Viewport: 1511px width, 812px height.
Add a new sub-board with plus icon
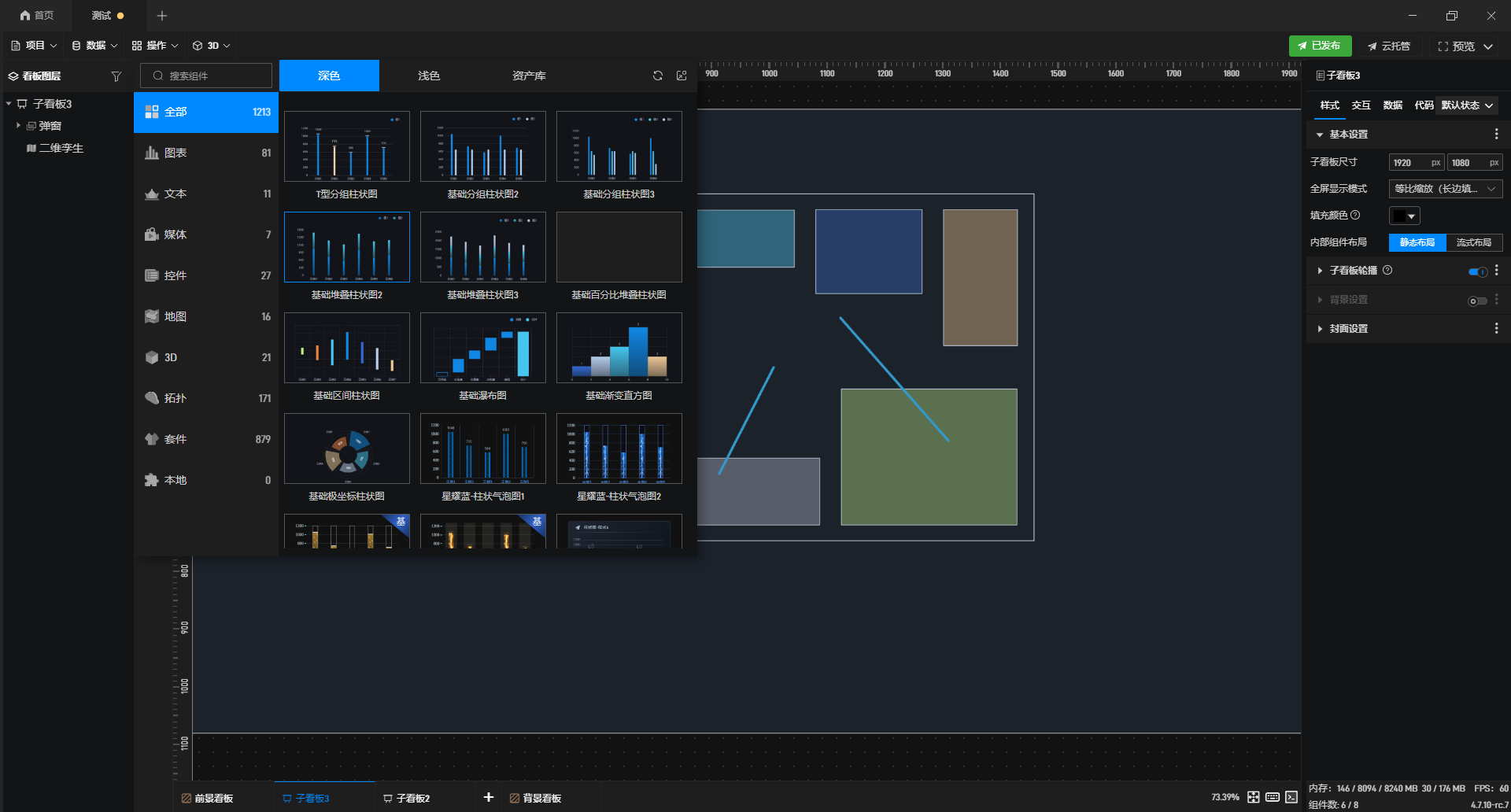pos(489,797)
